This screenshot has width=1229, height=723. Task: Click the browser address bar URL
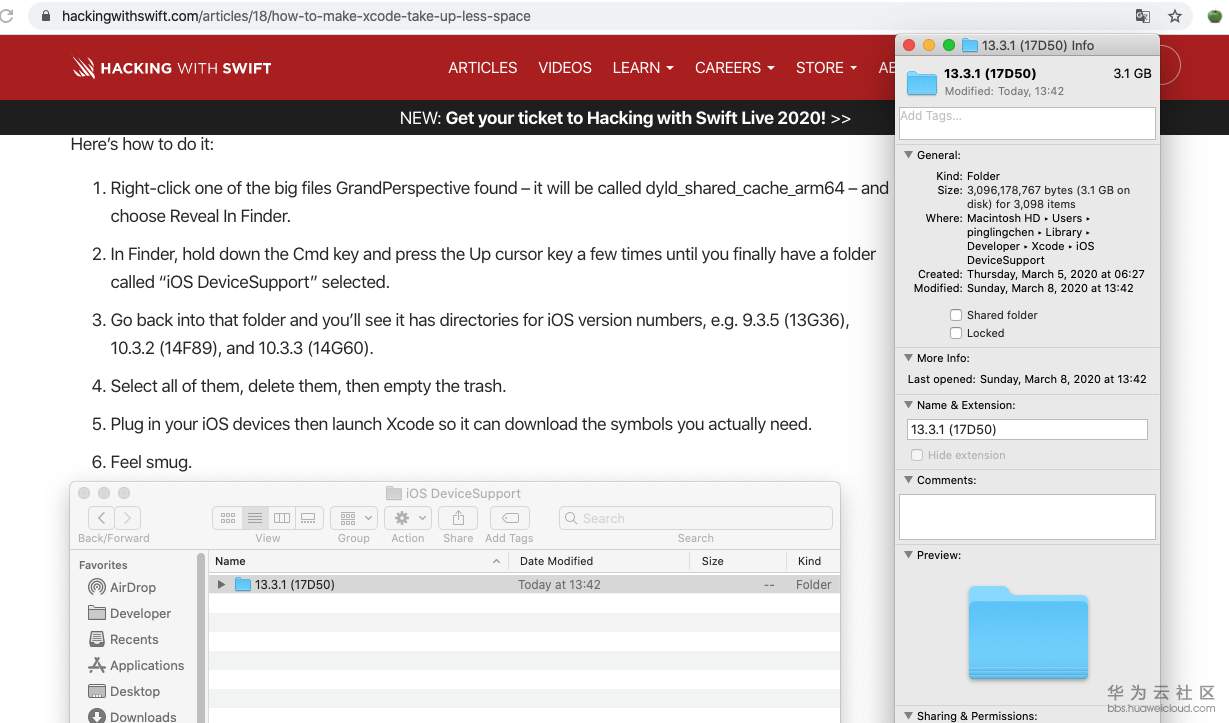pos(296,16)
